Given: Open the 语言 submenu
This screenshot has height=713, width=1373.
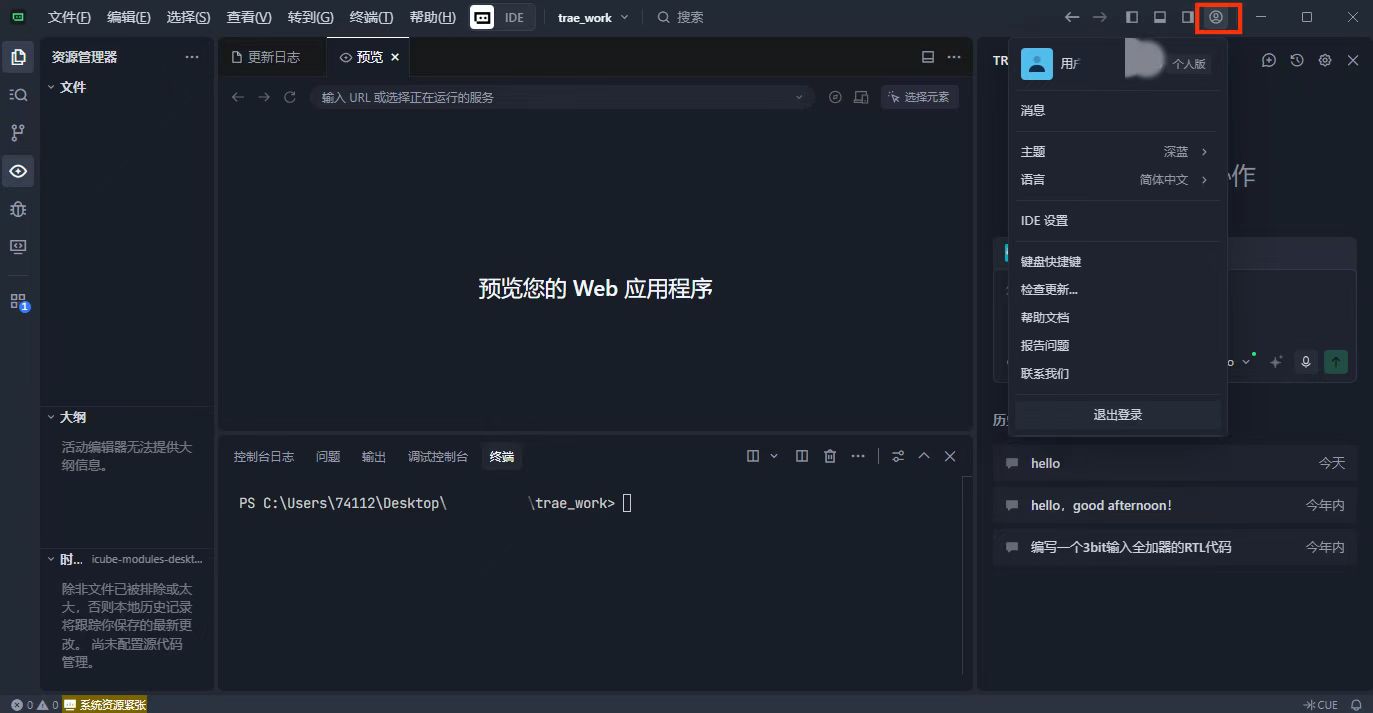Looking at the screenshot, I should coord(1118,180).
